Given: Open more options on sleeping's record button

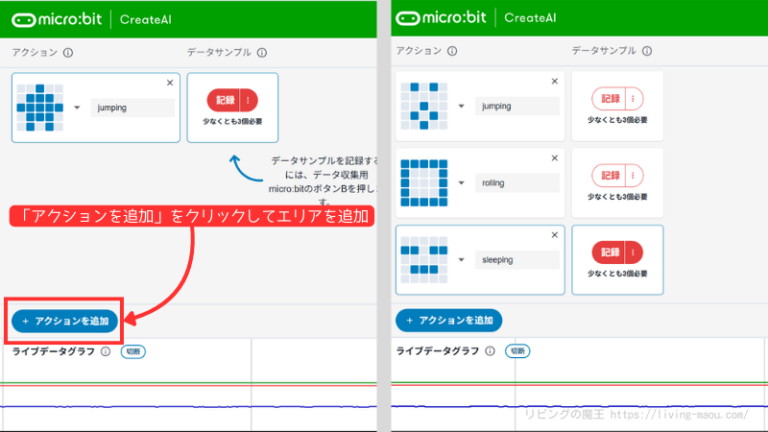Looking at the screenshot, I should pos(632,252).
